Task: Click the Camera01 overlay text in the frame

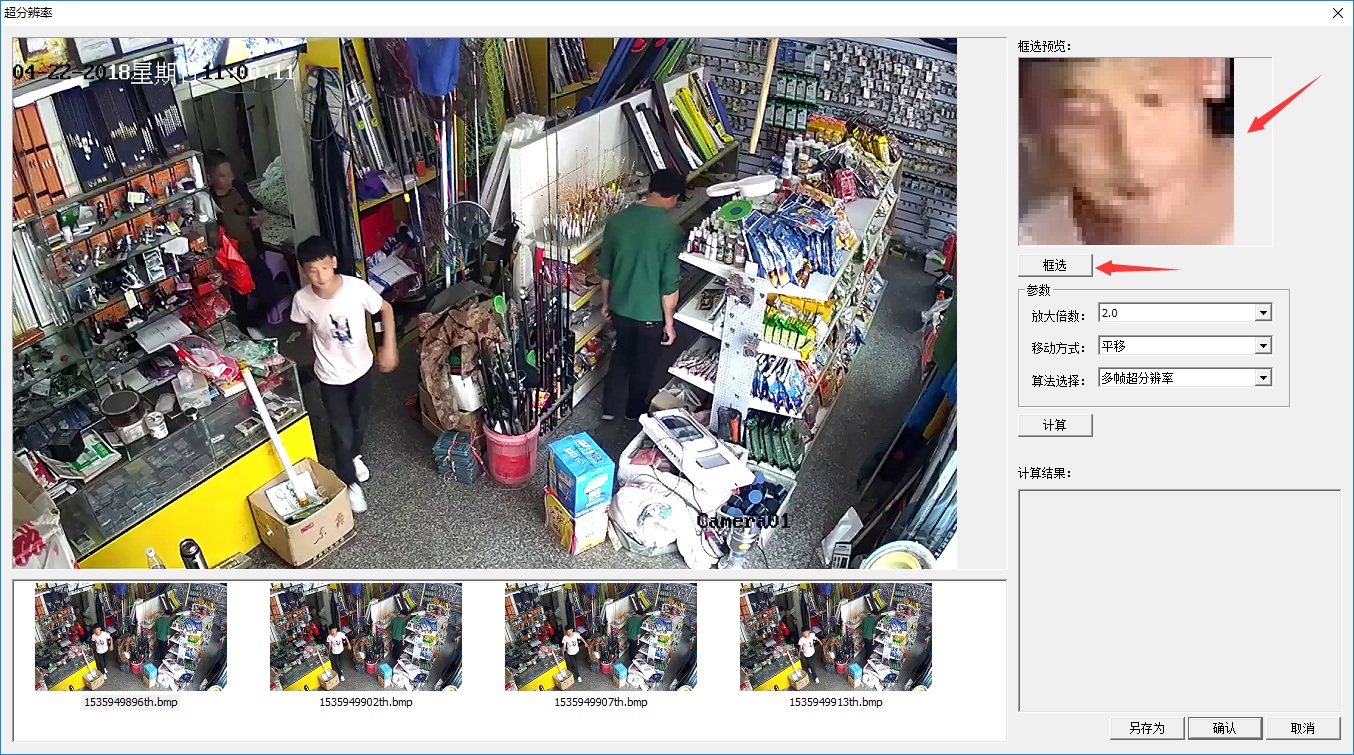Action: point(744,521)
